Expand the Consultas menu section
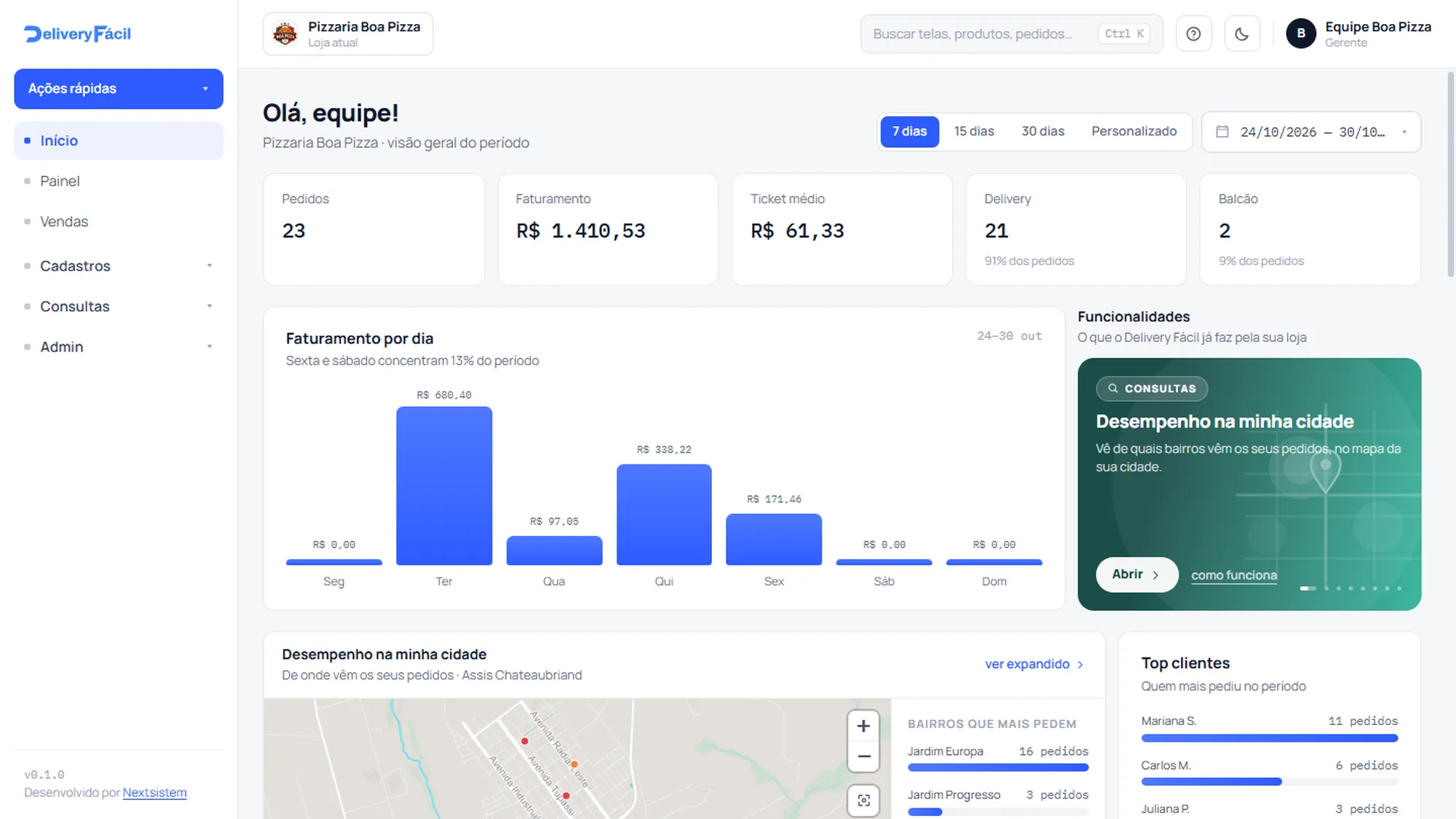 (x=119, y=306)
